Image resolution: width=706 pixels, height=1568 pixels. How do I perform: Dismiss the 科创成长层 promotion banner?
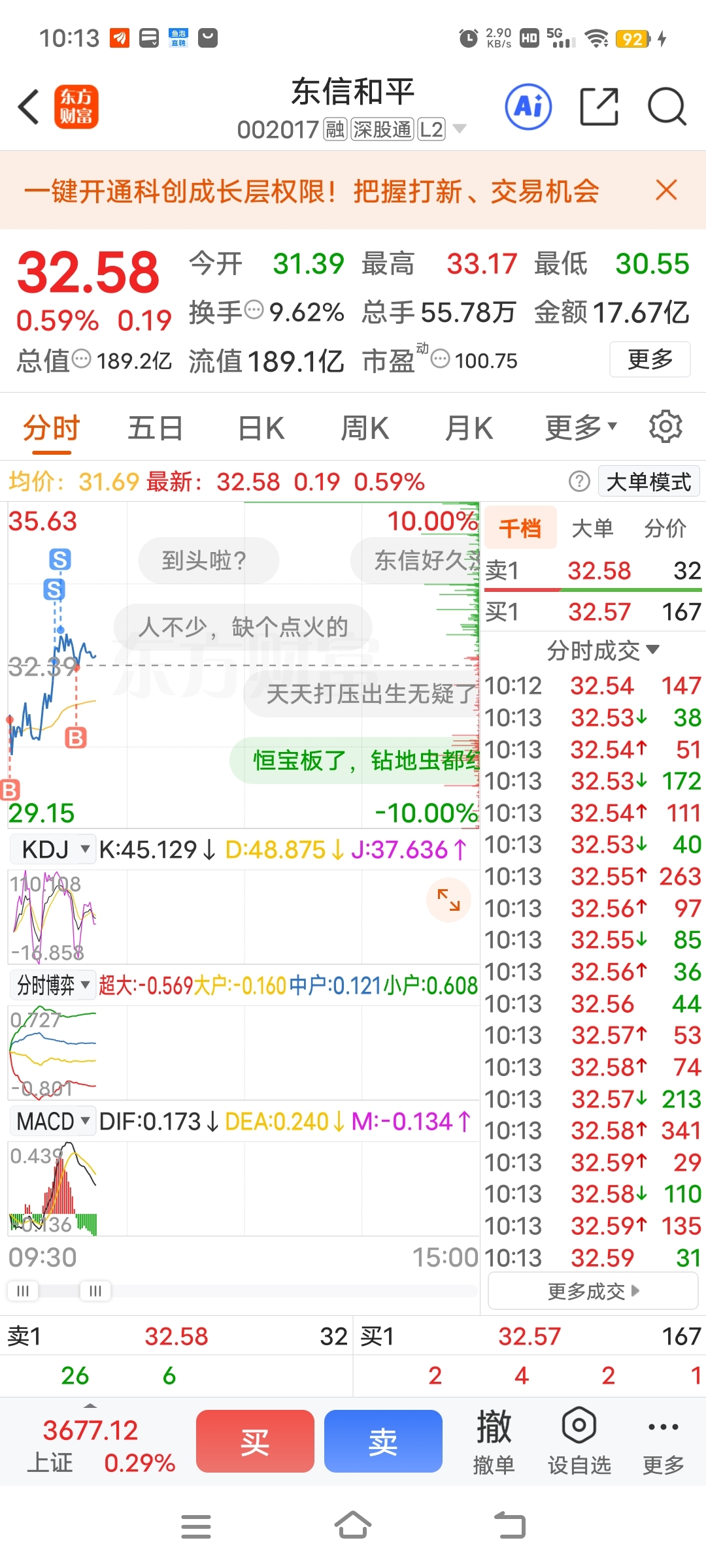coord(666,190)
